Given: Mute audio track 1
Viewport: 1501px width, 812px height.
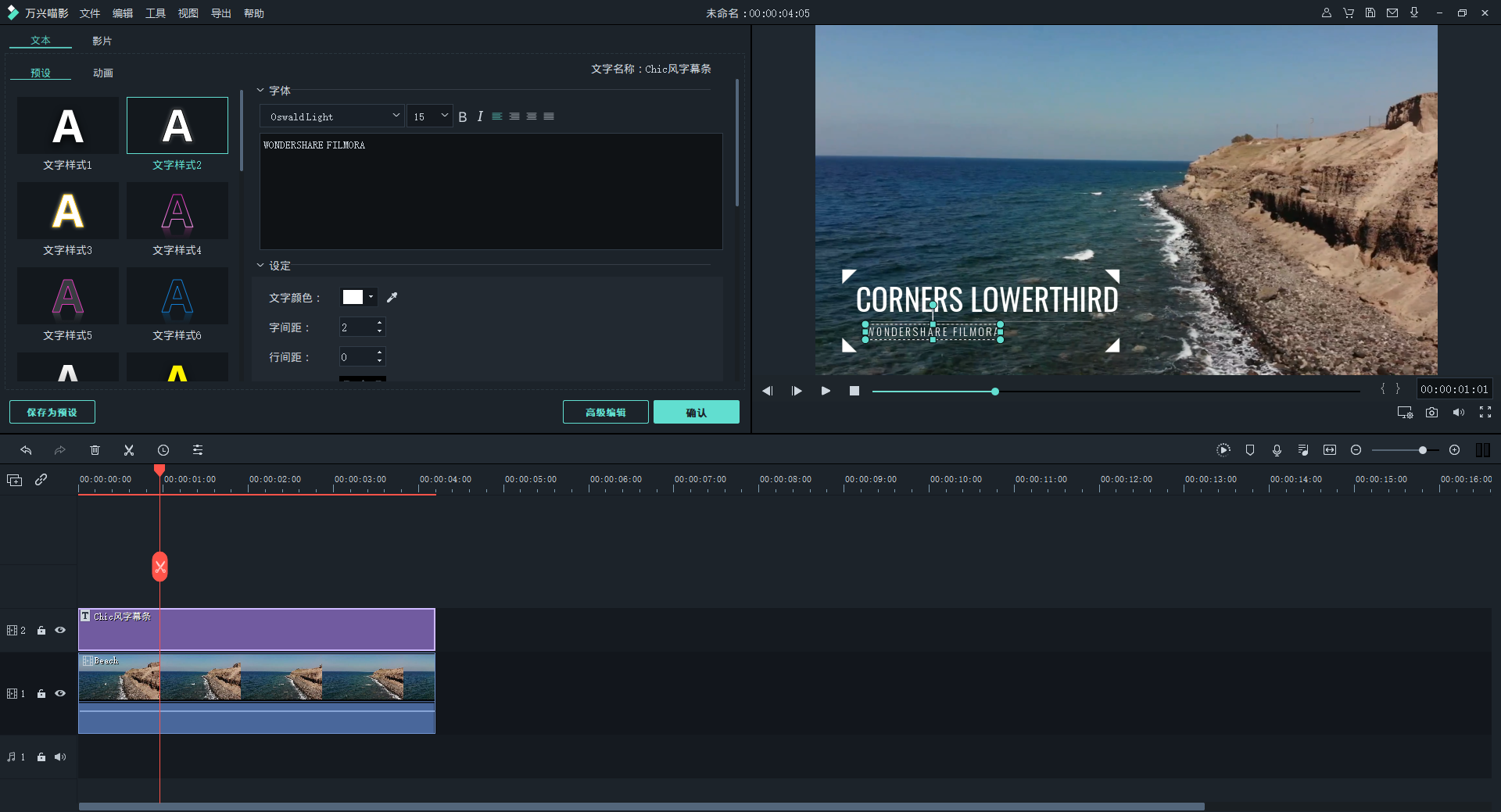Looking at the screenshot, I should pyautogui.click(x=60, y=757).
